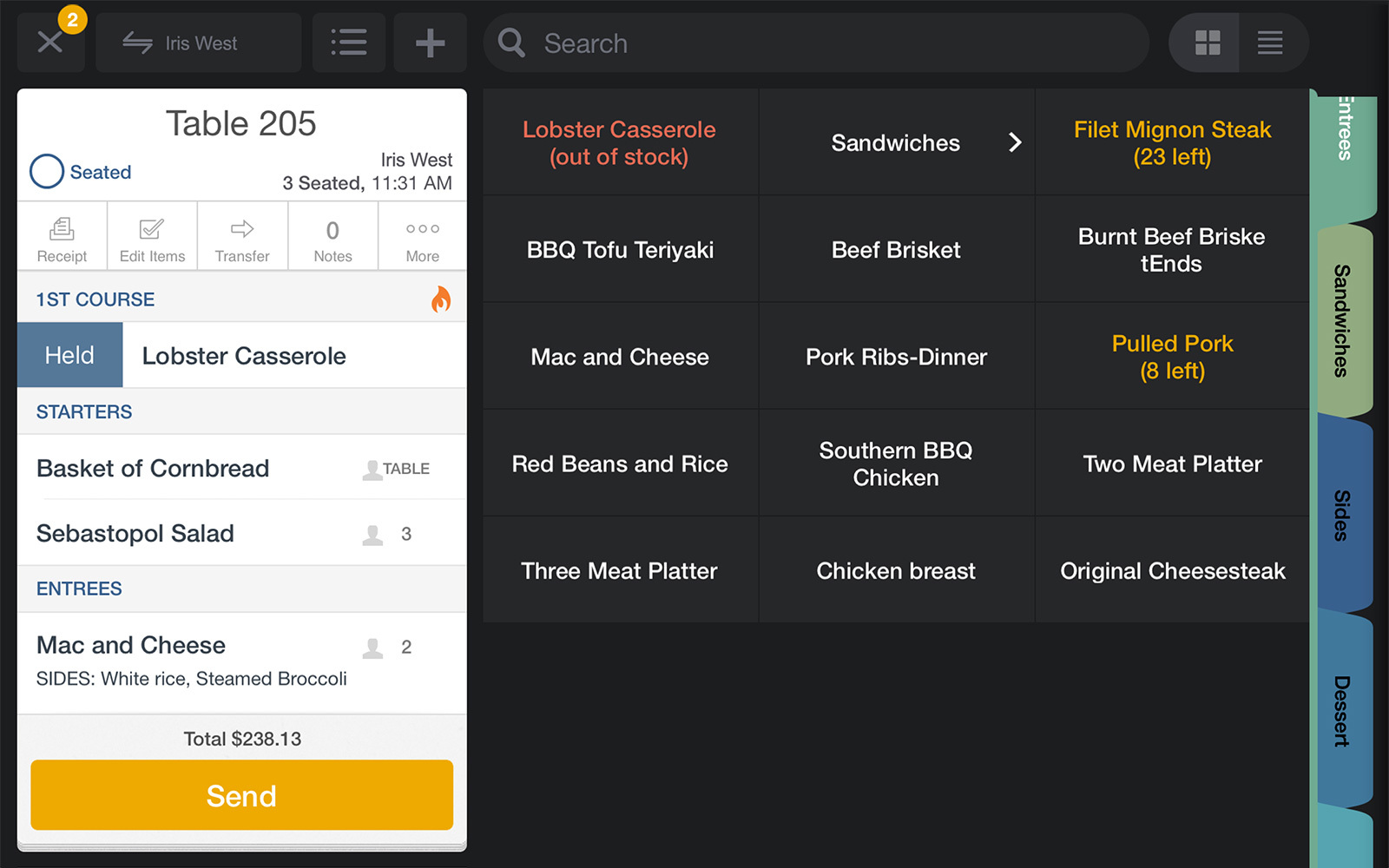1389x868 pixels.
Task: Add Filet Mignon Steak to order
Action: (1172, 142)
